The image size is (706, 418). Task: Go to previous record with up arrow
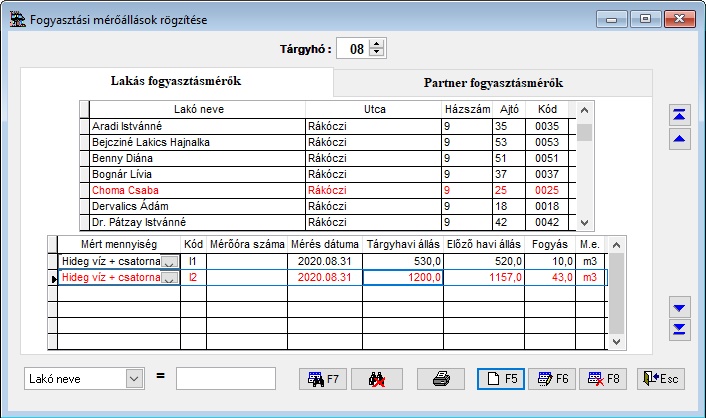point(680,140)
